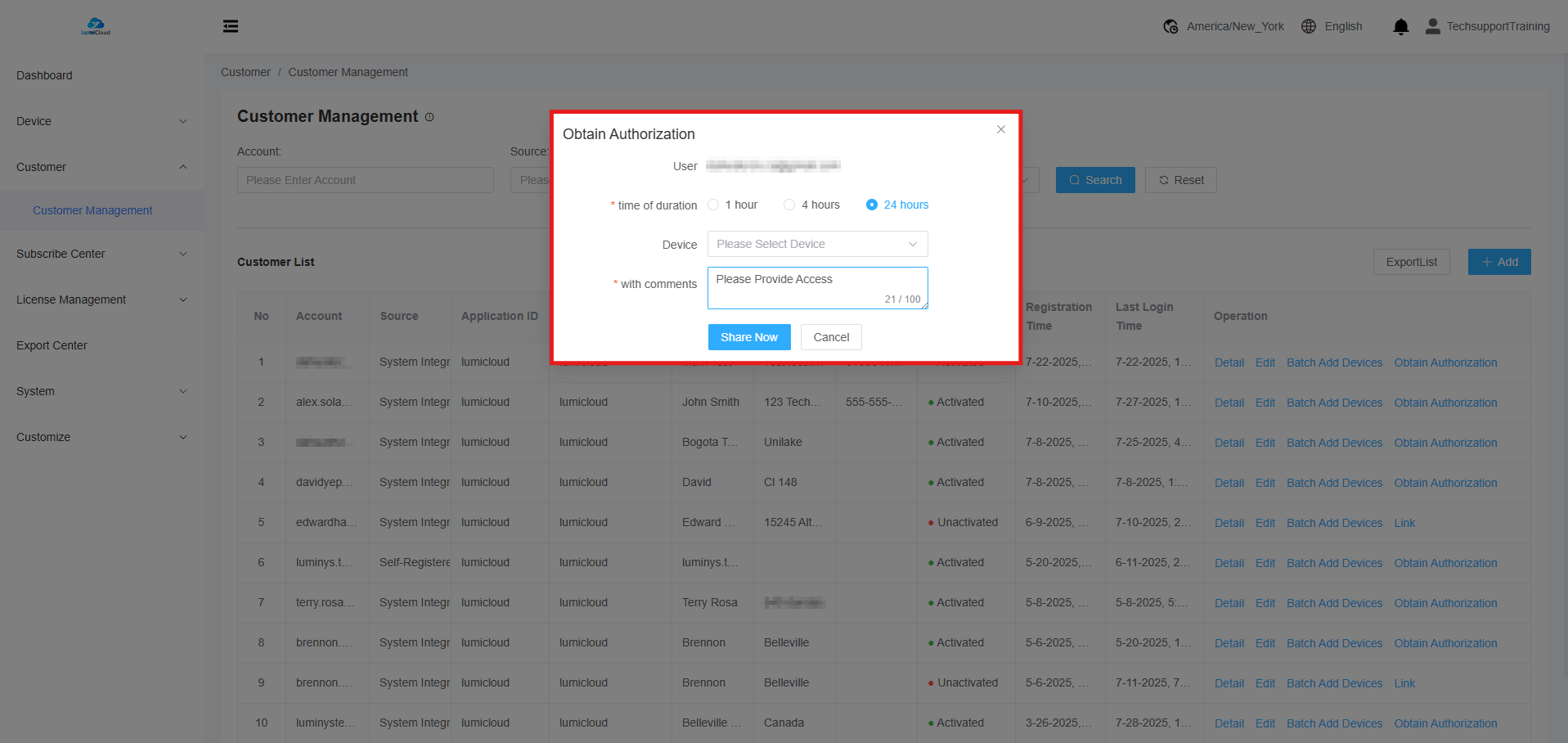Click the LumiCloud logo
This screenshot has width=1568, height=743.
[96, 26]
